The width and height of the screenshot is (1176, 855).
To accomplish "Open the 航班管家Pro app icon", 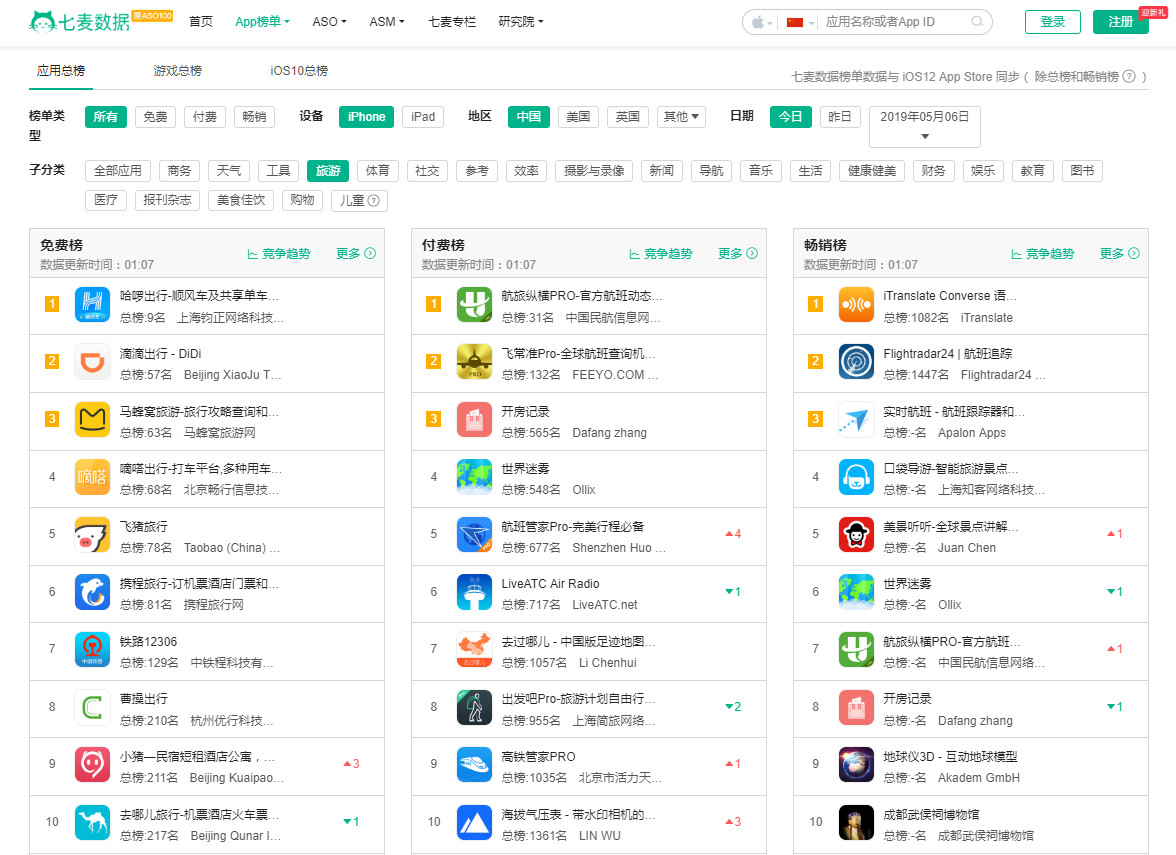I will coord(474,535).
